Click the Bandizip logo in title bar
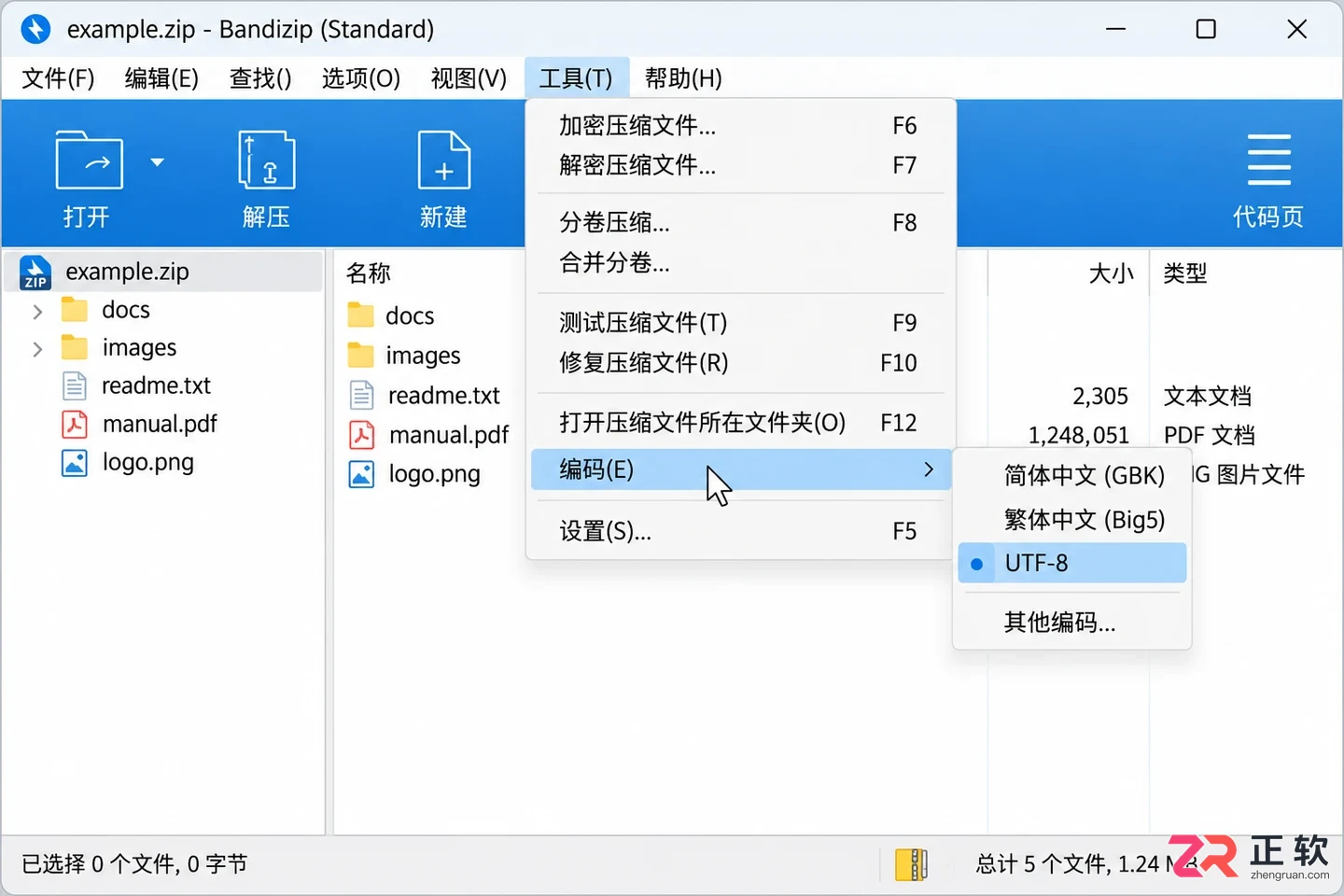Image resolution: width=1344 pixels, height=896 pixels. [x=35, y=29]
